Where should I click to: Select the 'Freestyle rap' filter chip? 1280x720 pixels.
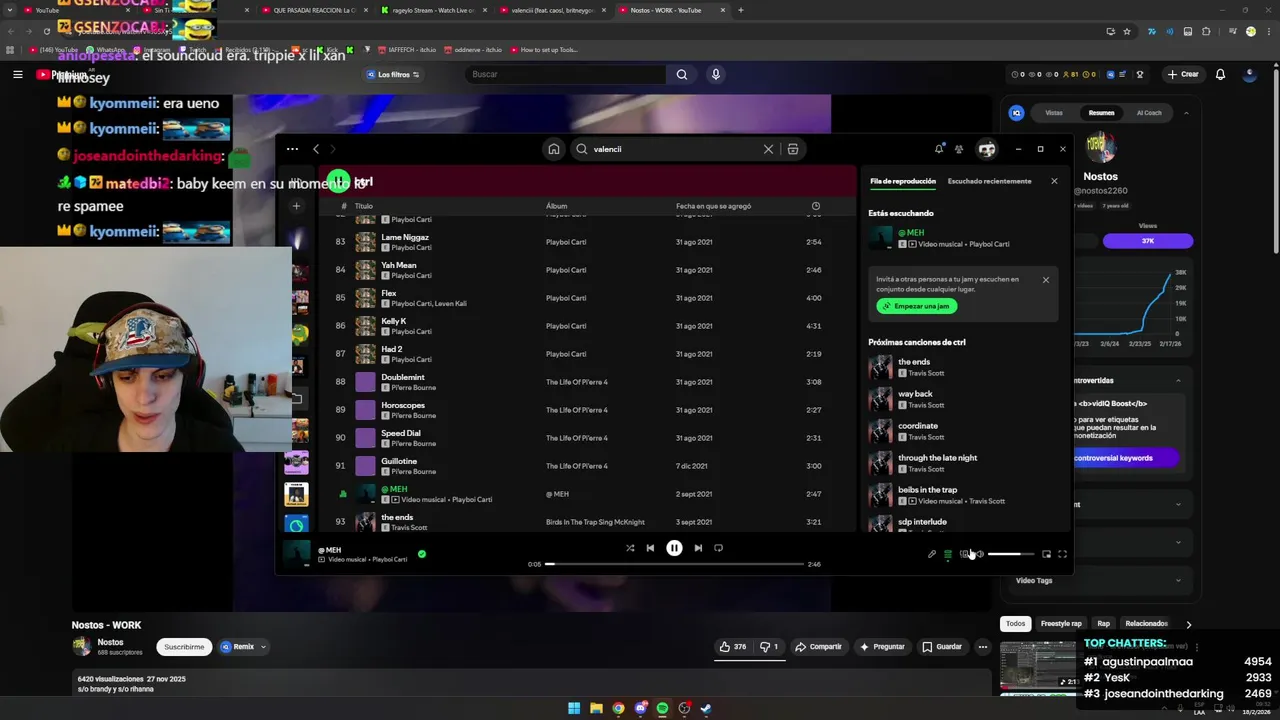click(1061, 623)
